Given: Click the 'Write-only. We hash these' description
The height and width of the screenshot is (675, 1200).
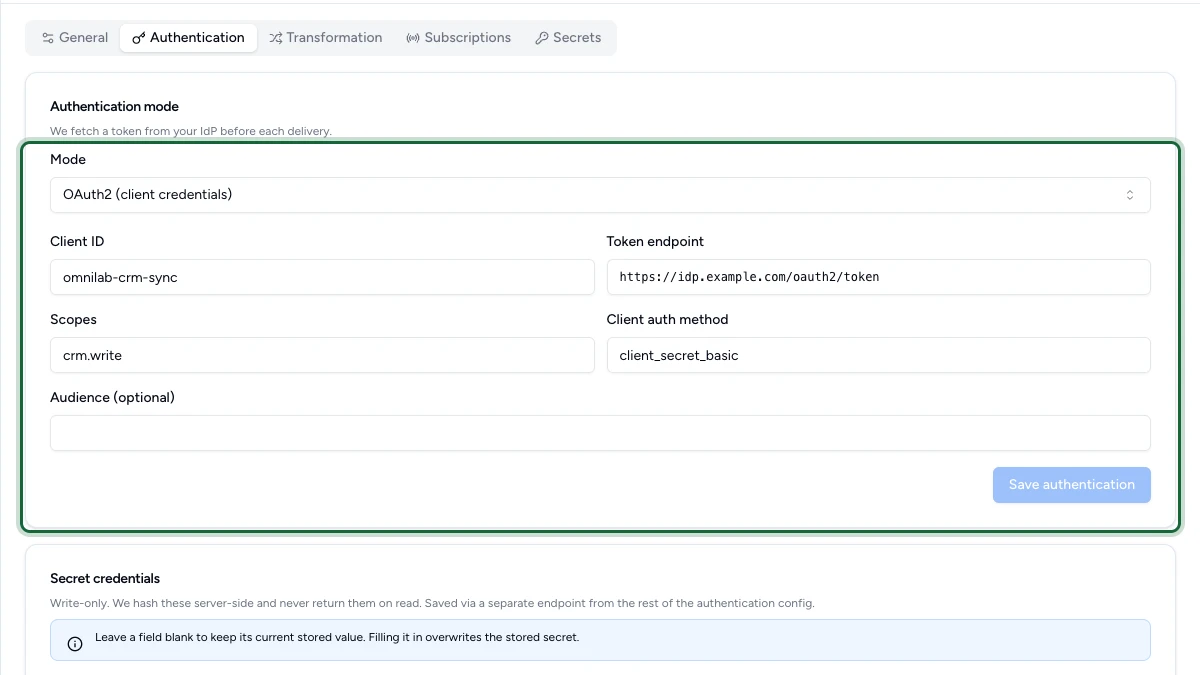Looking at the screenshot, I should 432,603.
